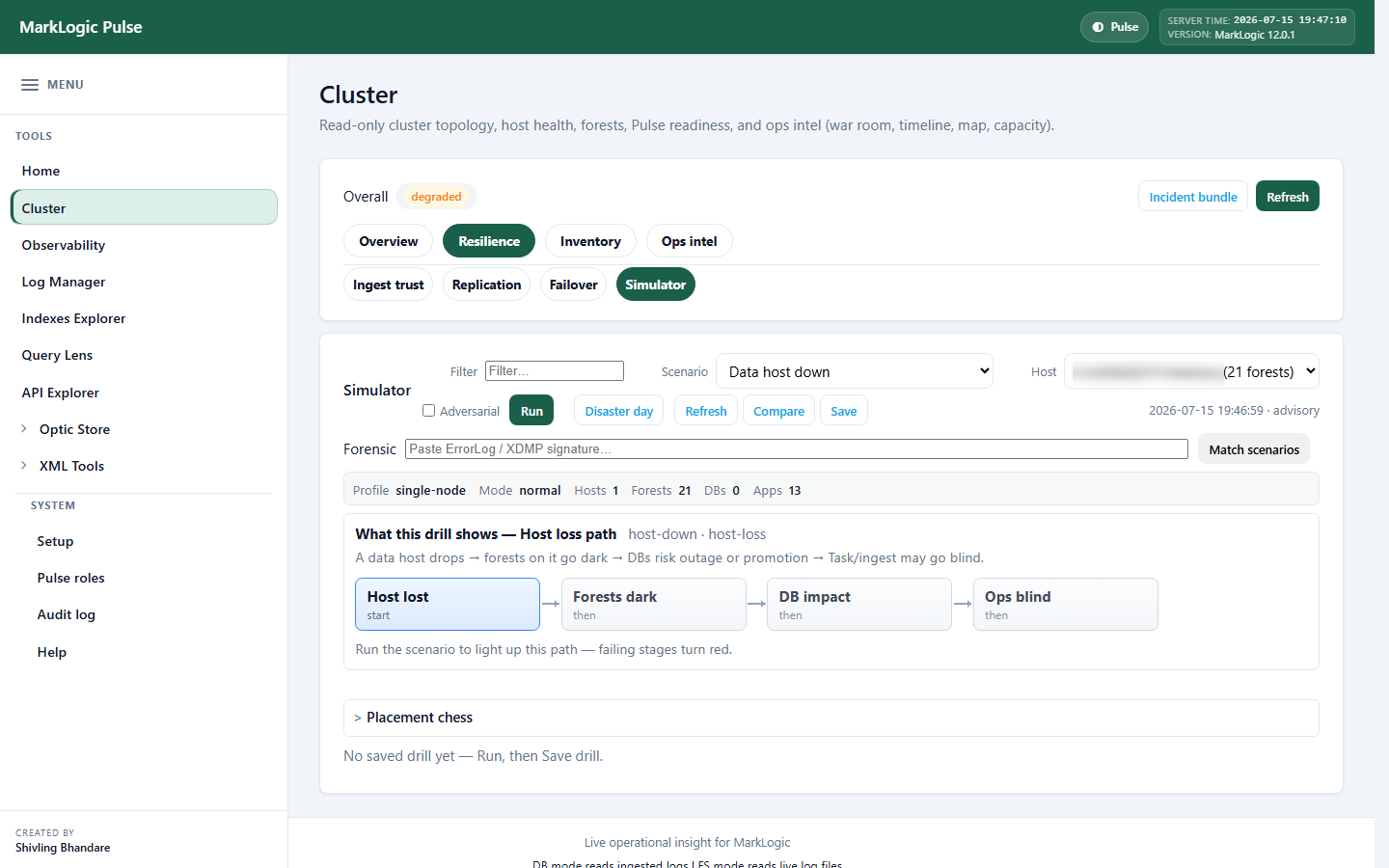This screenshot has height=868, width=1389.
Task: Click the DBs 0 stat
Action: coord(722,490)
